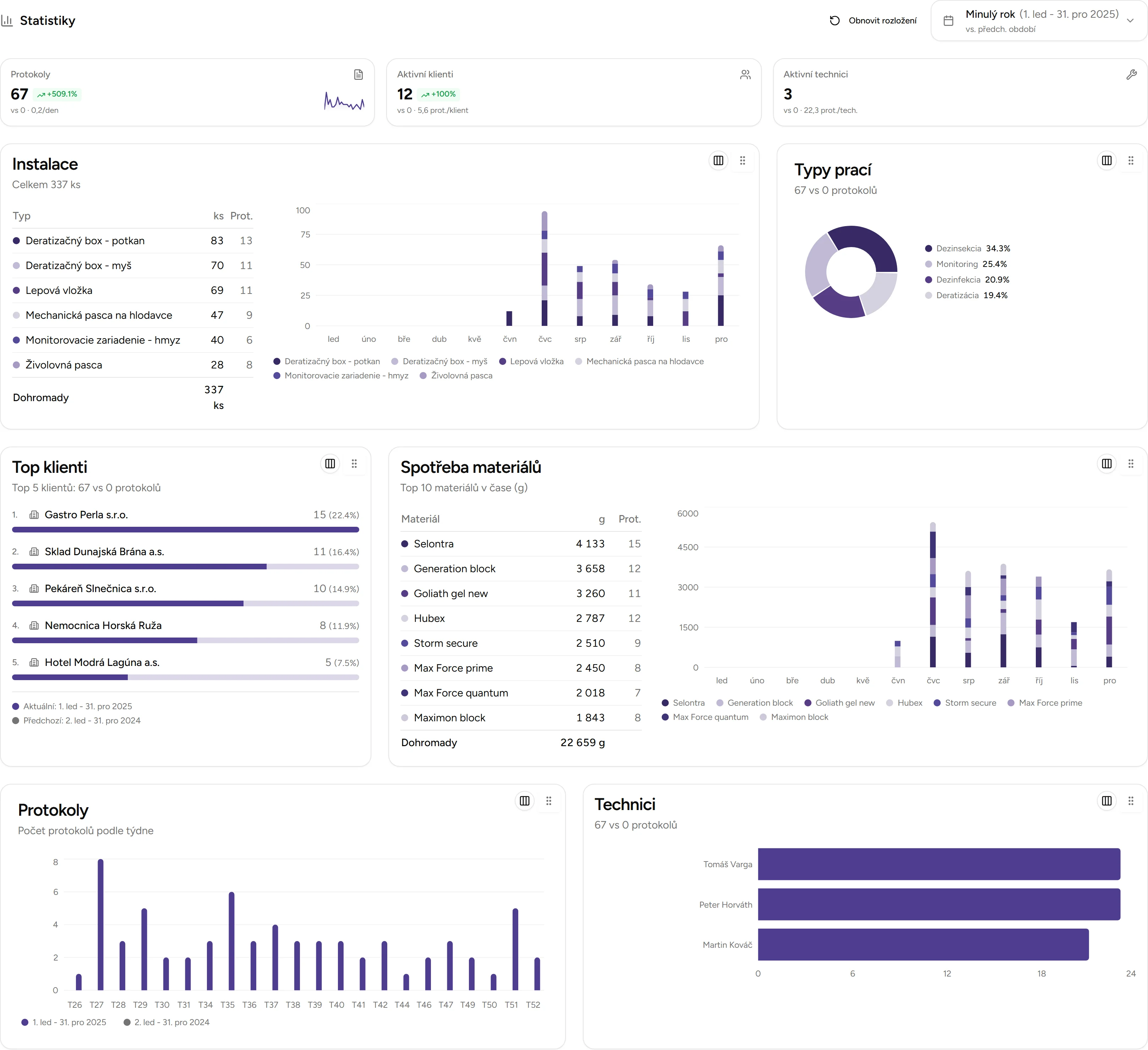The image size is (1148, 1050).
Task: Click the drag handle icon on Typy prací panel
Action: pyautogui.click(x=1131, y=160)
